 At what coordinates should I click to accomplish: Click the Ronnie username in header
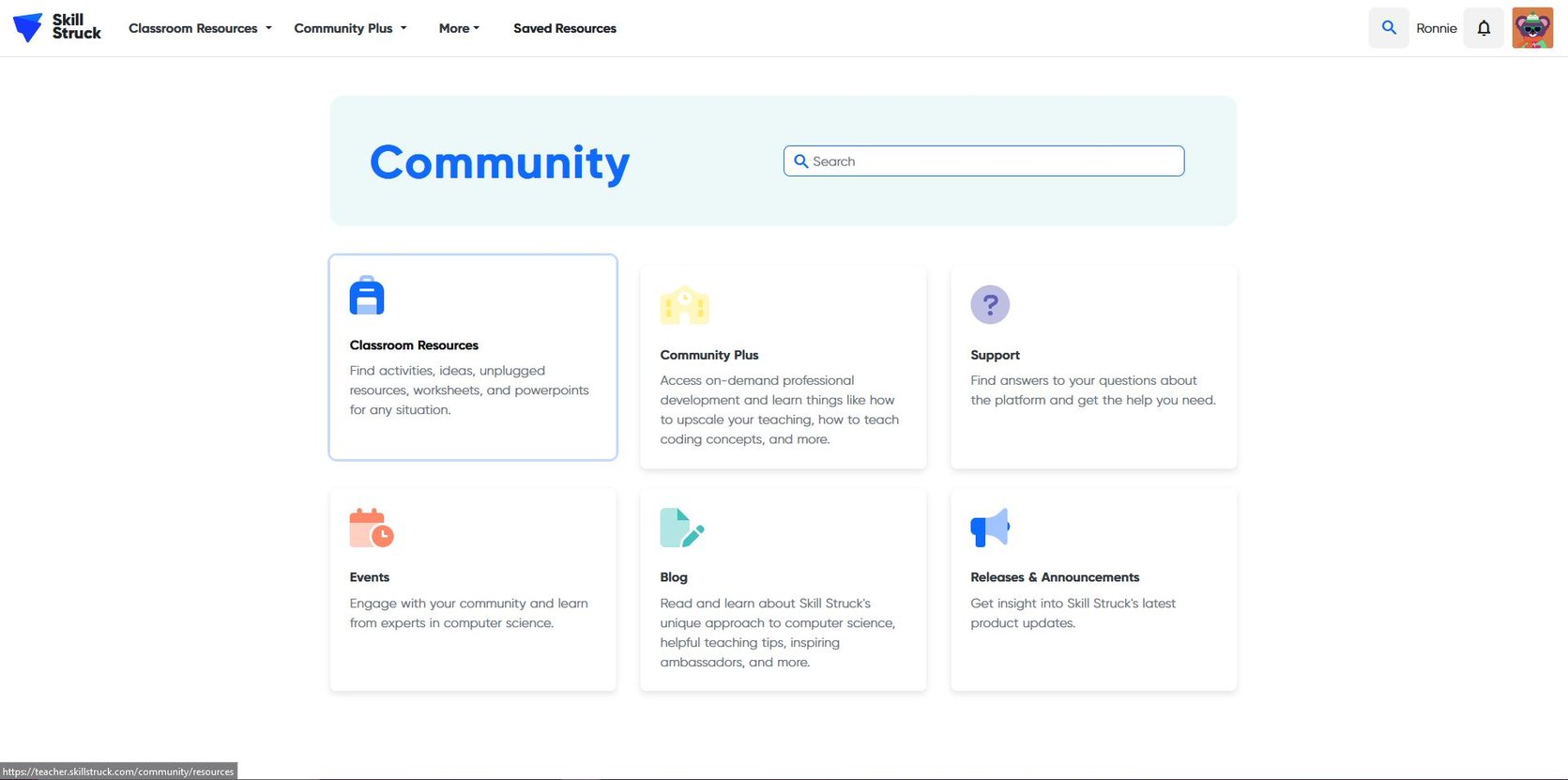coord(1436,28)
